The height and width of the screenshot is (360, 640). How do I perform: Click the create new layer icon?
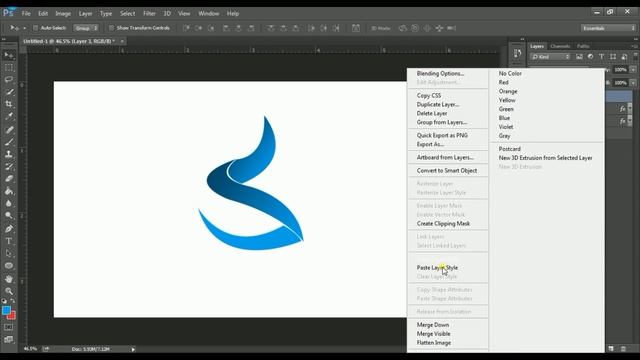click(x=611, y=349)
